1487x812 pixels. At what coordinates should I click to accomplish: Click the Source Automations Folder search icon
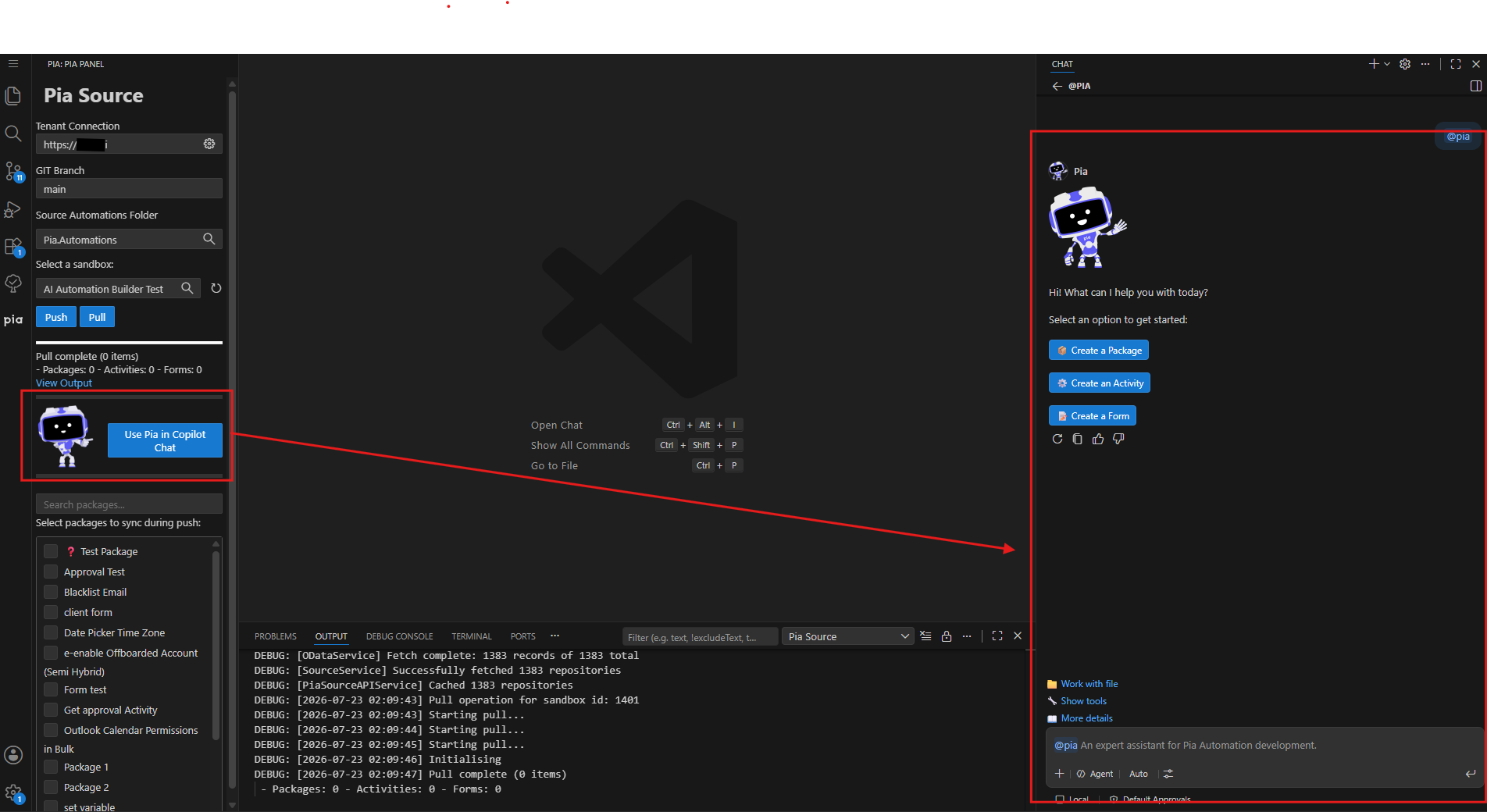(x=209, y=239)
